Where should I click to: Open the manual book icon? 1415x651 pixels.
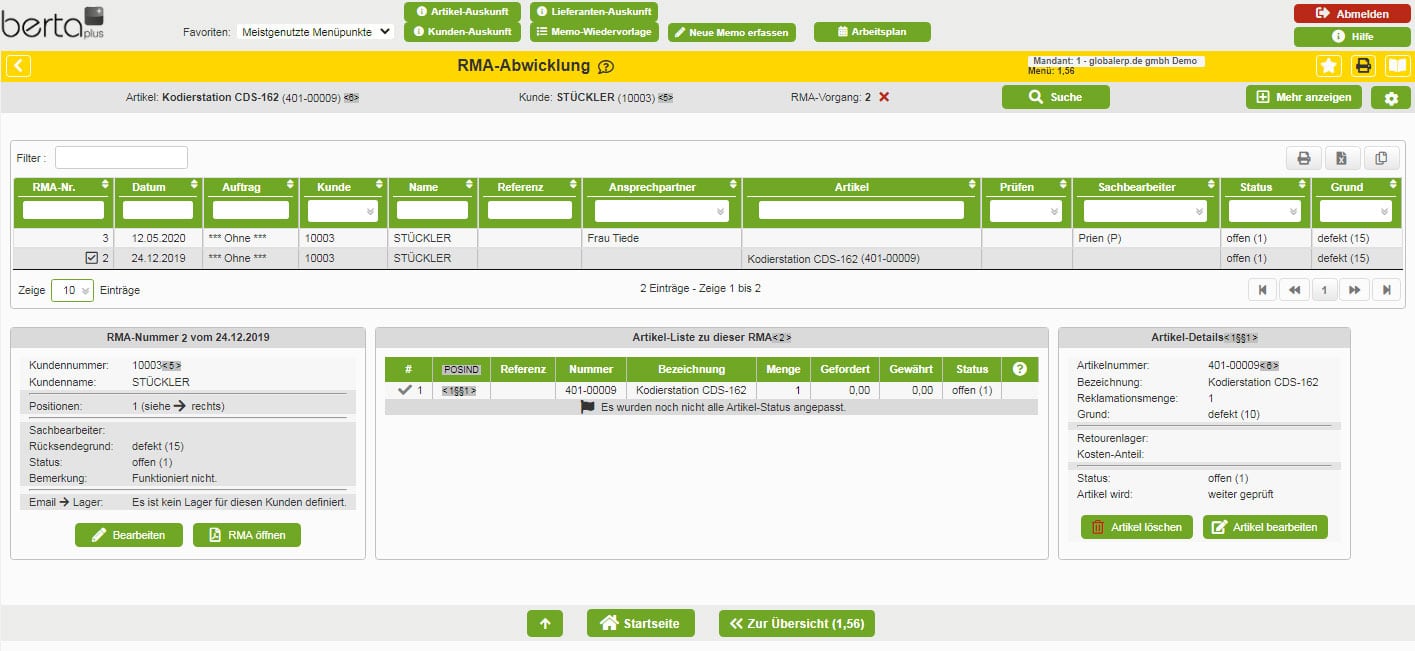tap(1397, 66)
